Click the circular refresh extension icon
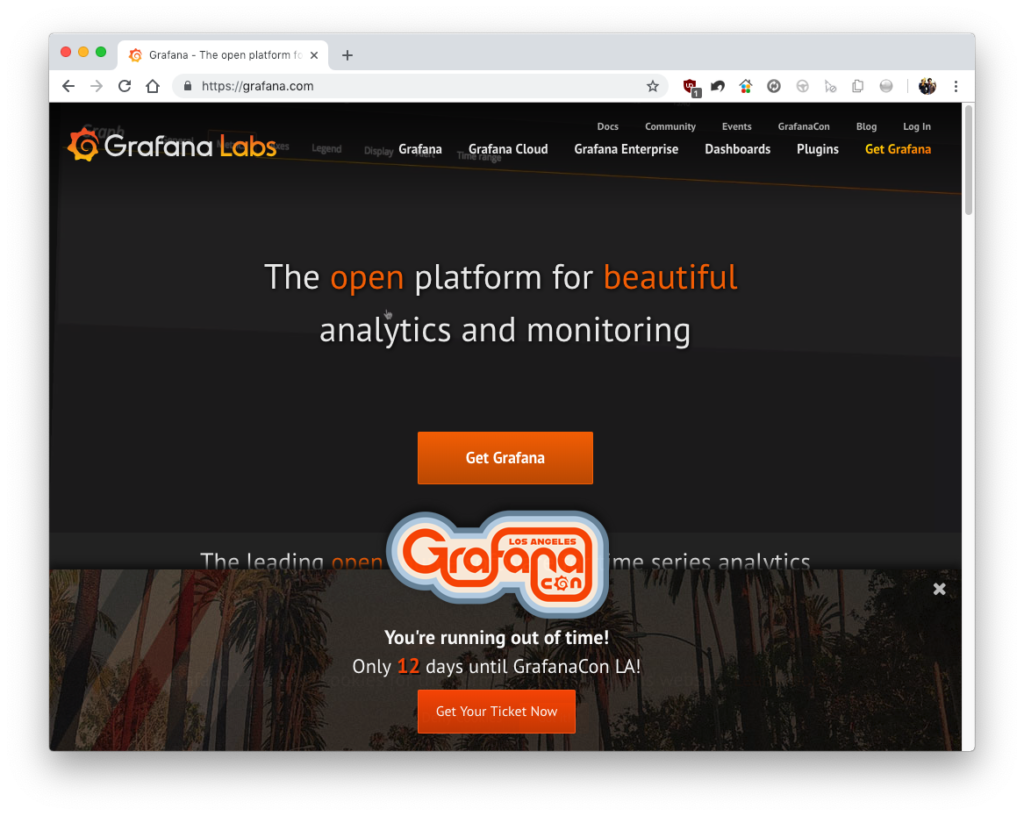The image size is (1024, 816). (x=774, y=86)
